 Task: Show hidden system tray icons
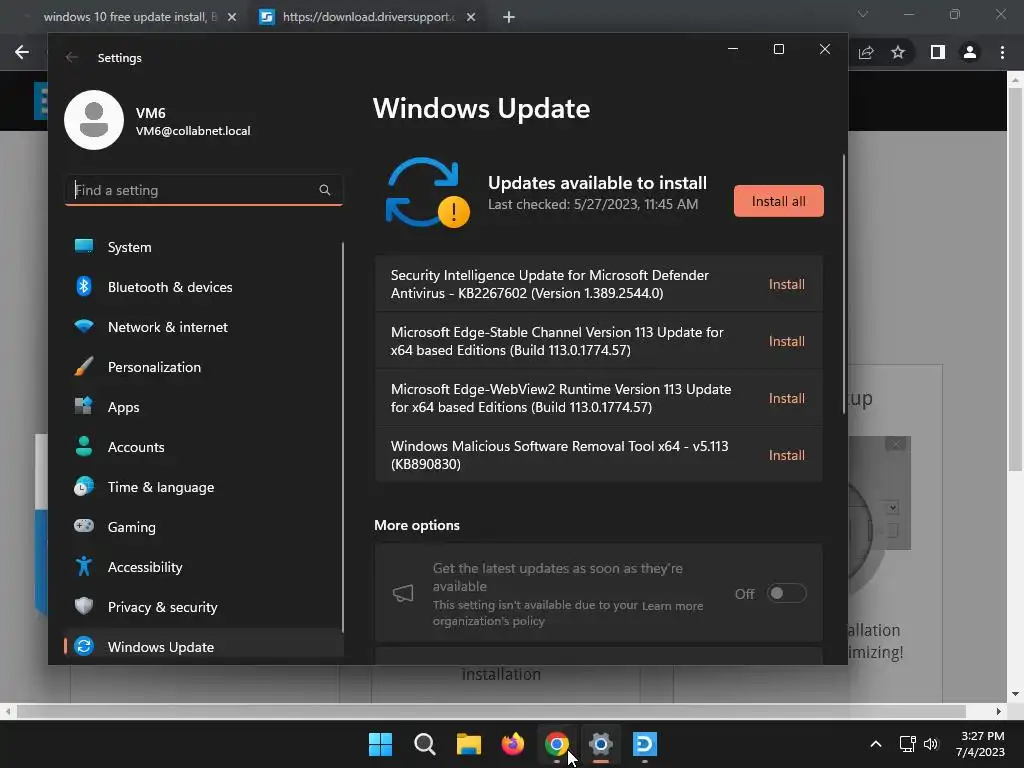click(x=876, y=744)
